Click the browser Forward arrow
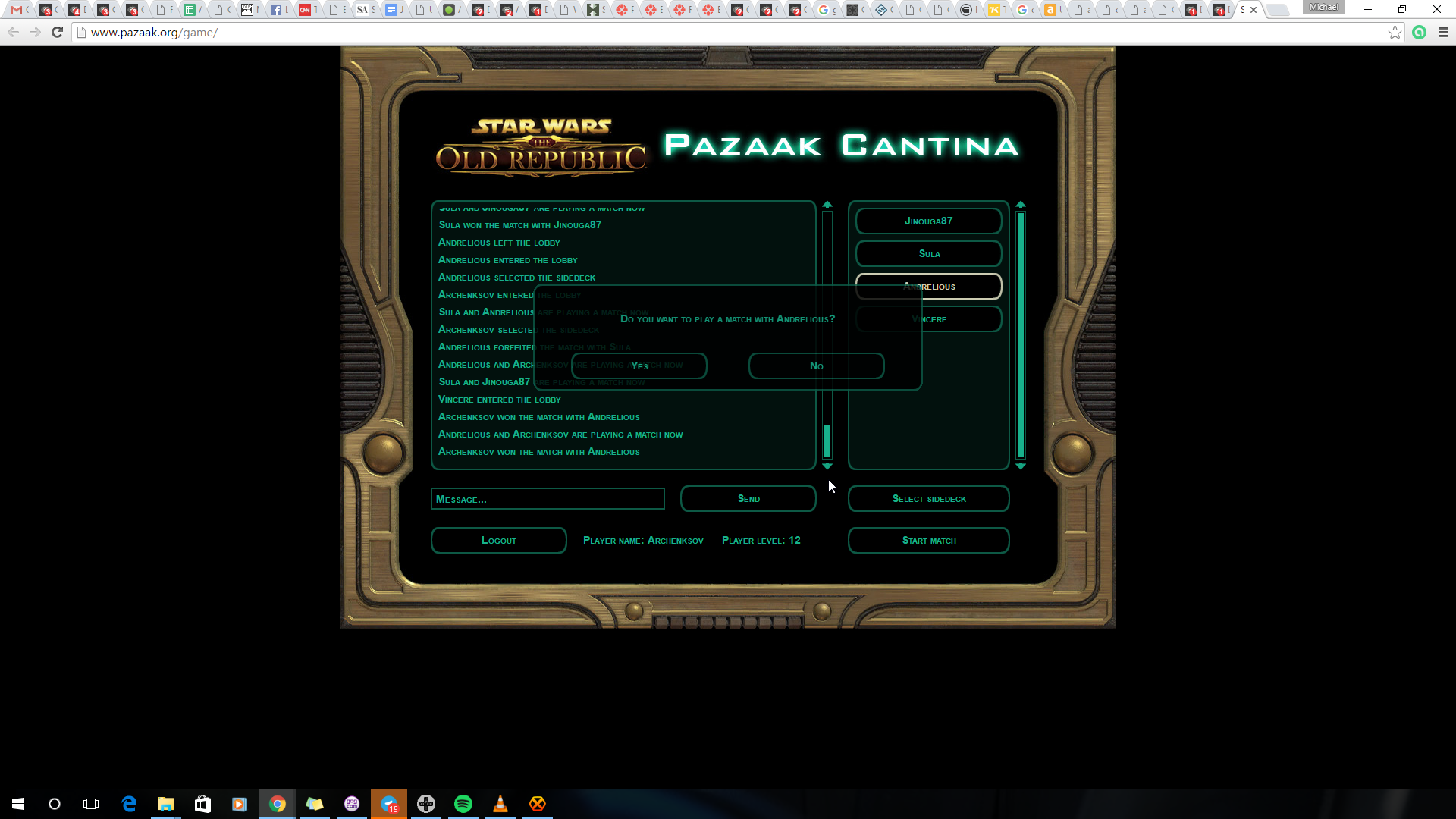The height and width of the screenshot is (819, 1456). point(35,32)
